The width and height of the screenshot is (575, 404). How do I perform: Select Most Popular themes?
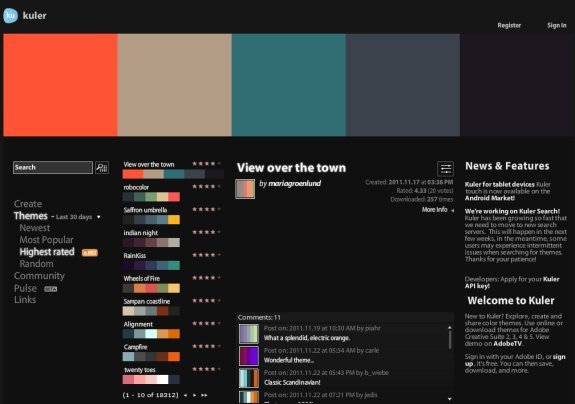46,240
